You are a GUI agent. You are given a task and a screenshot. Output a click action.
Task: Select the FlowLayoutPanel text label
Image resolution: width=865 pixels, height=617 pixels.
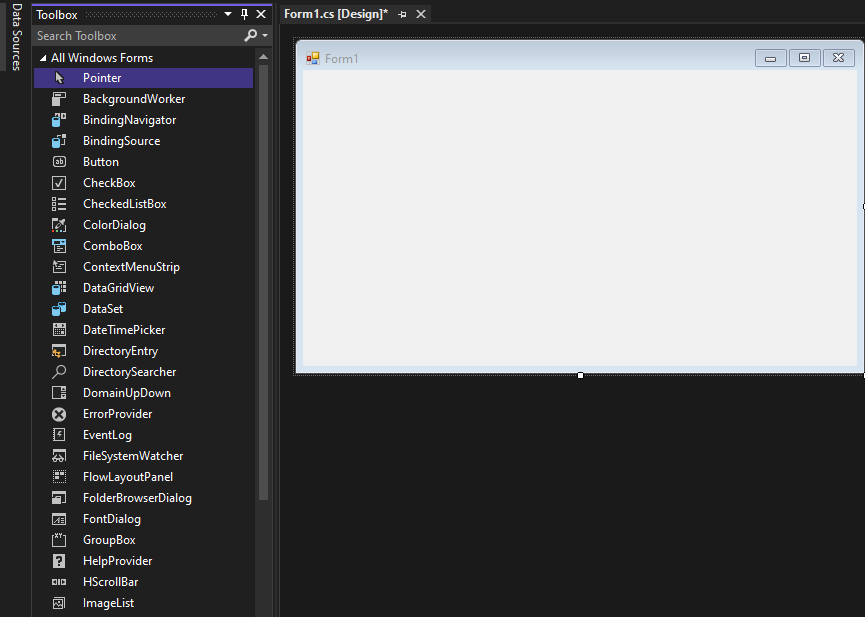[x=128, y=477]
